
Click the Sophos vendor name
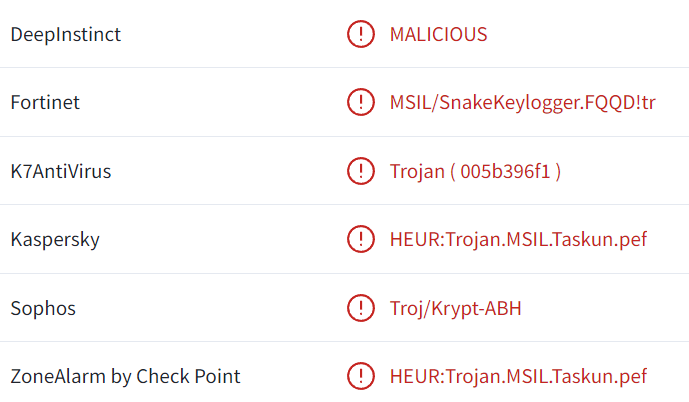click(x=43, y=308)
